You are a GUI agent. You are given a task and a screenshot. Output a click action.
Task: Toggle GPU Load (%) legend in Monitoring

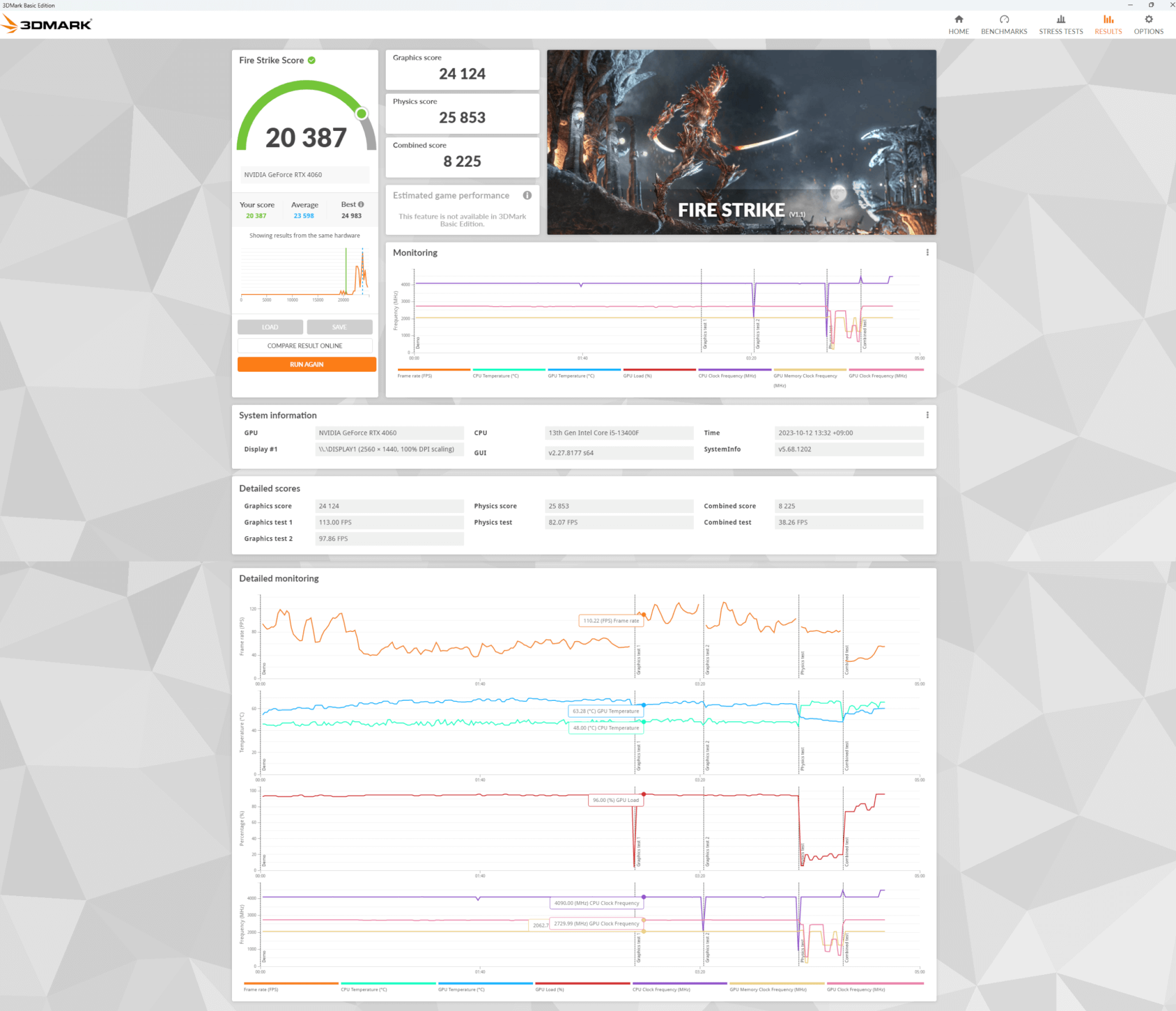point(659,373)
